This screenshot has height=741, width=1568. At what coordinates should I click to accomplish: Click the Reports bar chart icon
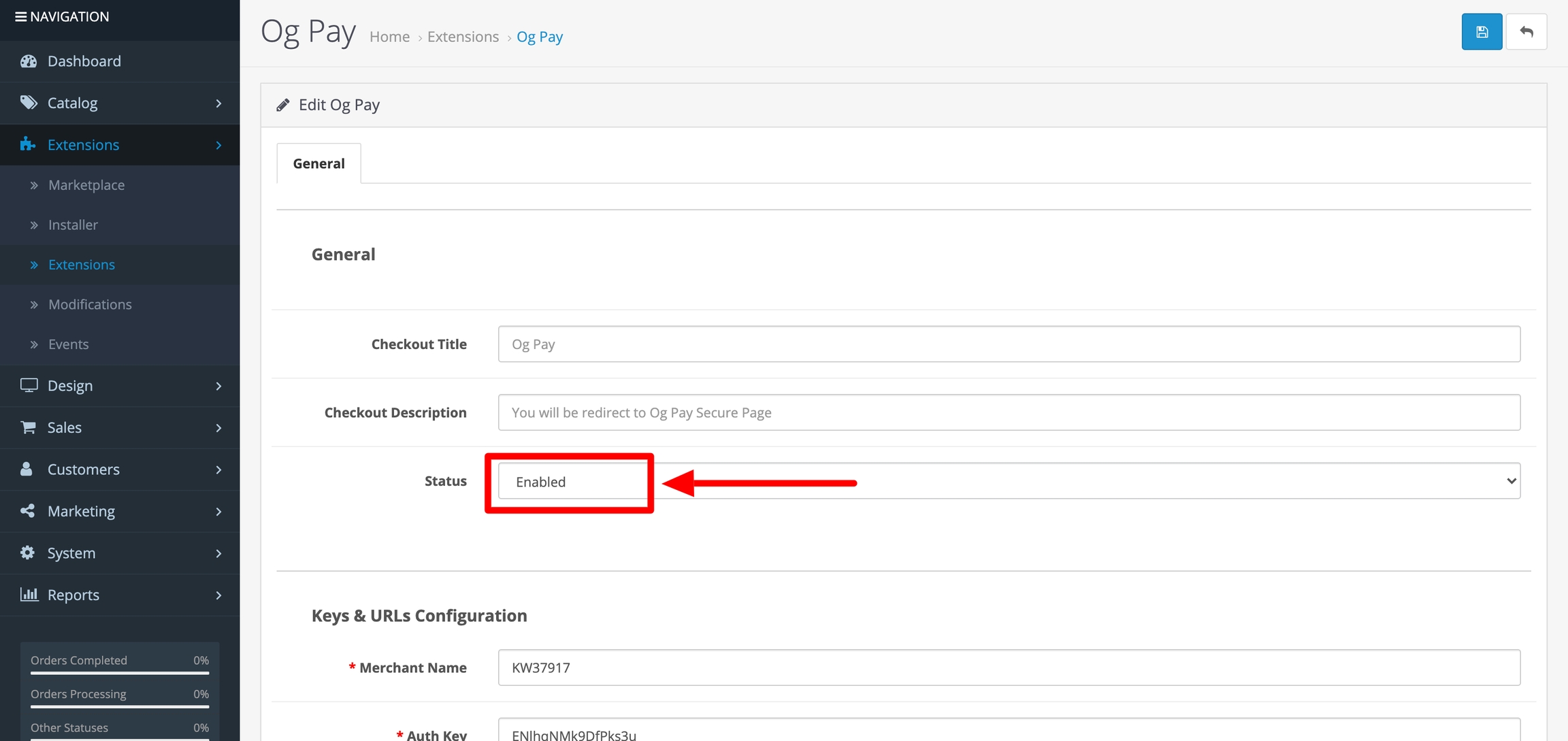[x=29, y=594]
